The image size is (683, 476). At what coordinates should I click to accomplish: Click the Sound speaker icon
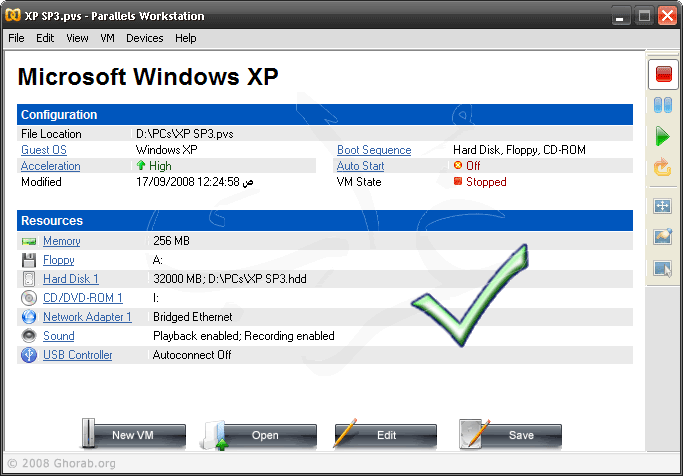coord(29,336)
